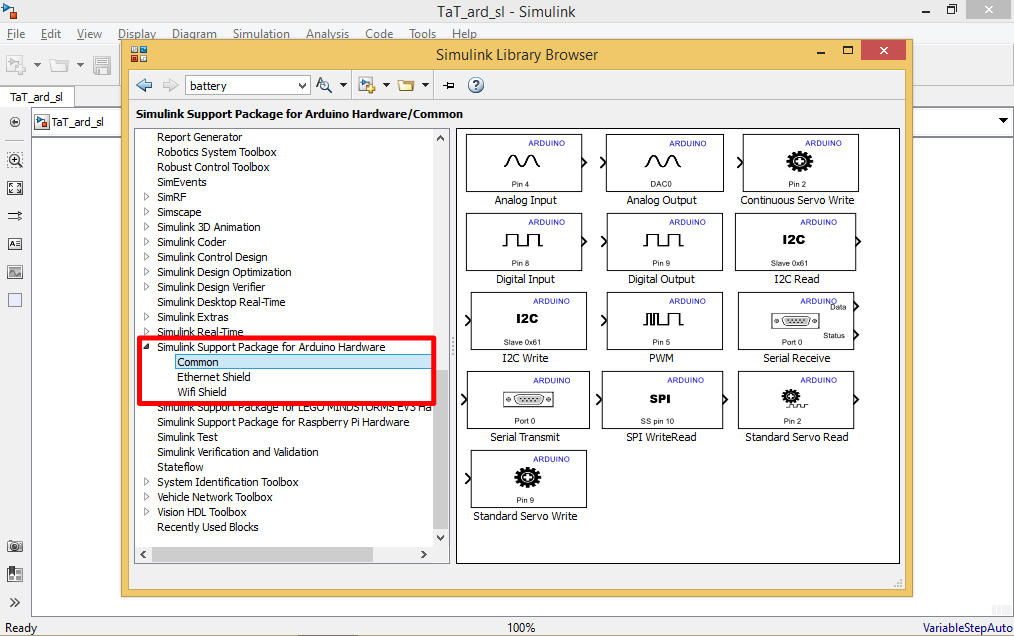Select the I2C Read block
Screen dimensions: 1014x636
tap(795, 242)
